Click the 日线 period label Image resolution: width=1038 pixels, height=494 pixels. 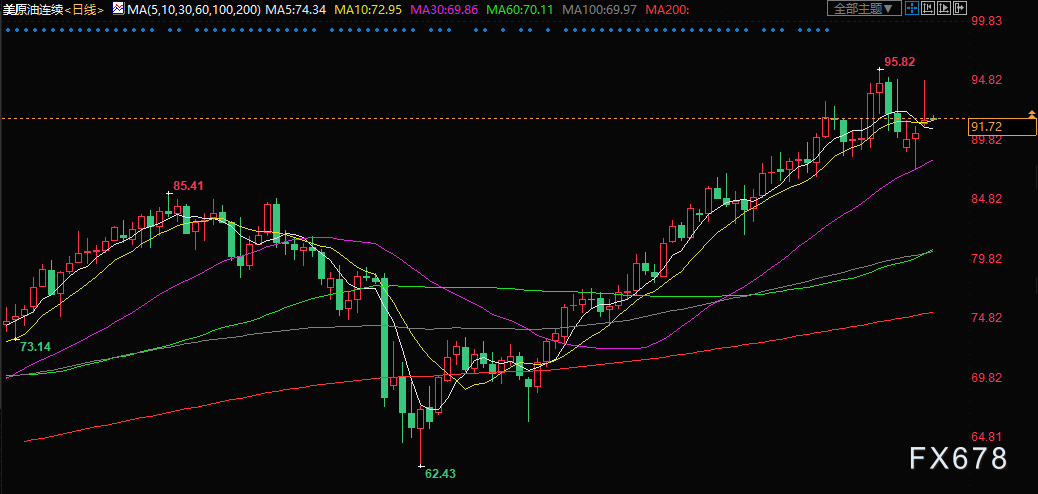[x=84, y=9]
